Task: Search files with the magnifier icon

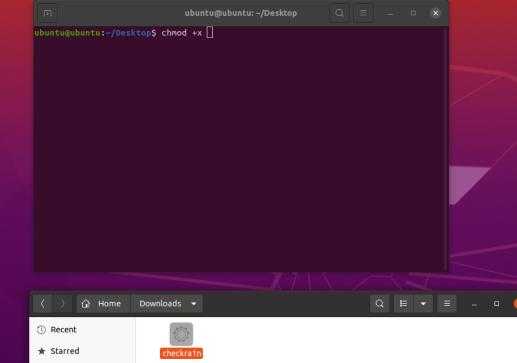Action: (x=379, y=304)
